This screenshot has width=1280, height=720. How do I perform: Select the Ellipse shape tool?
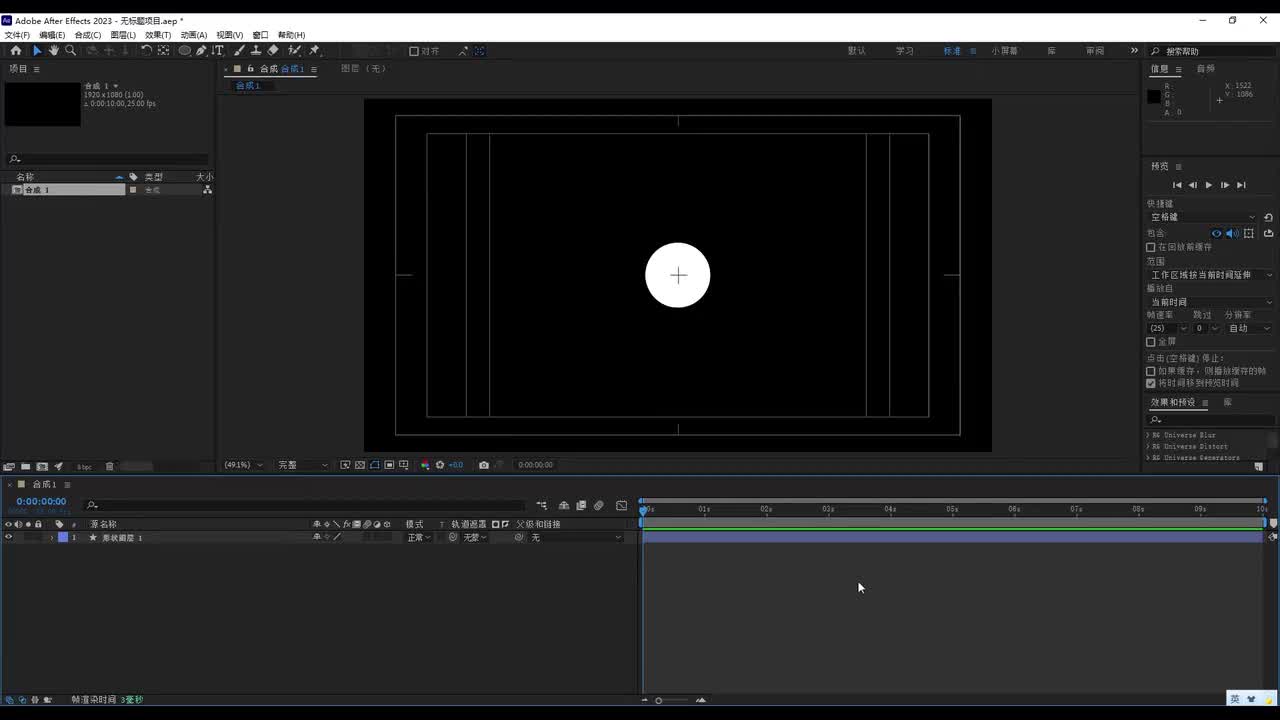(x=185, y=50)
